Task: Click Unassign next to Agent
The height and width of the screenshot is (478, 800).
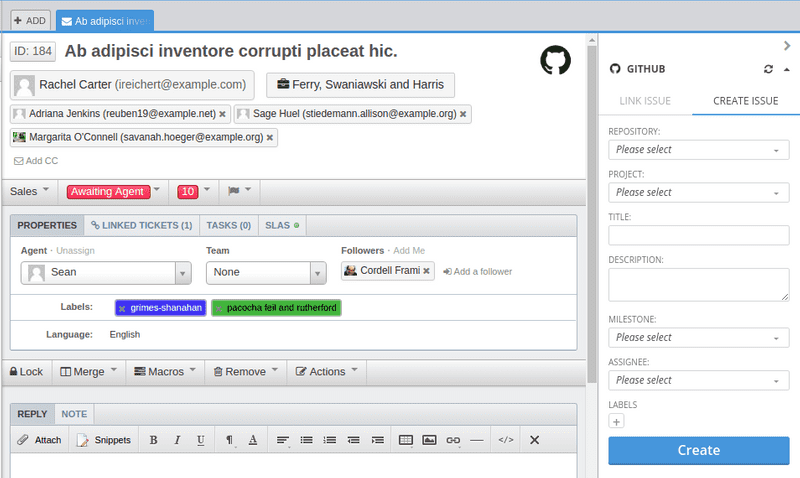Action: 75,251
